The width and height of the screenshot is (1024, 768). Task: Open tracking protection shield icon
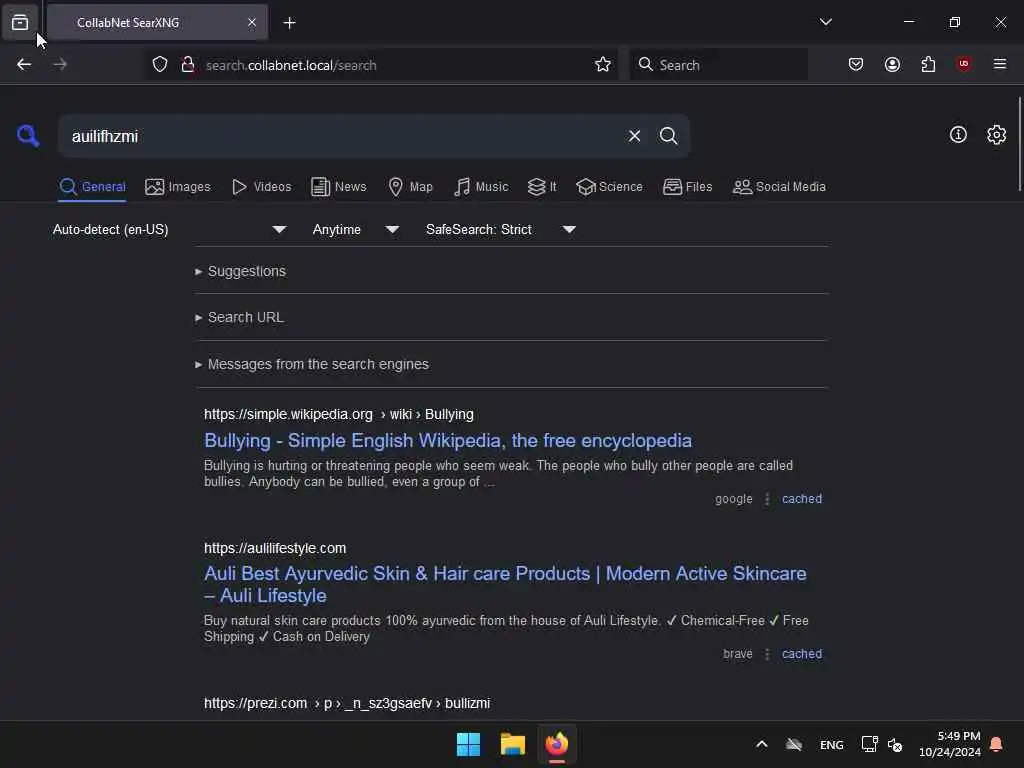[160, 65]
